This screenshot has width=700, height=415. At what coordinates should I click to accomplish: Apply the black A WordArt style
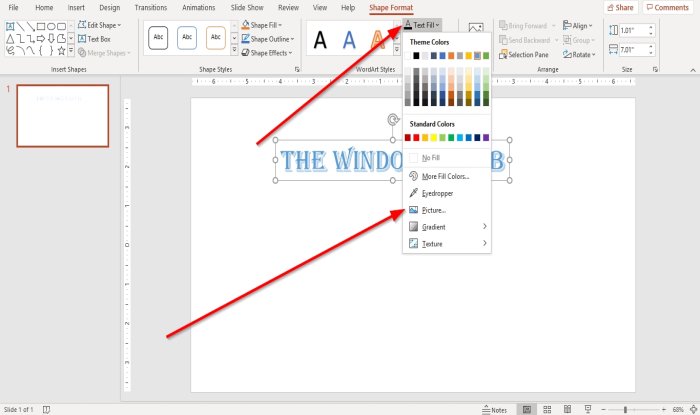click(320, 40)
